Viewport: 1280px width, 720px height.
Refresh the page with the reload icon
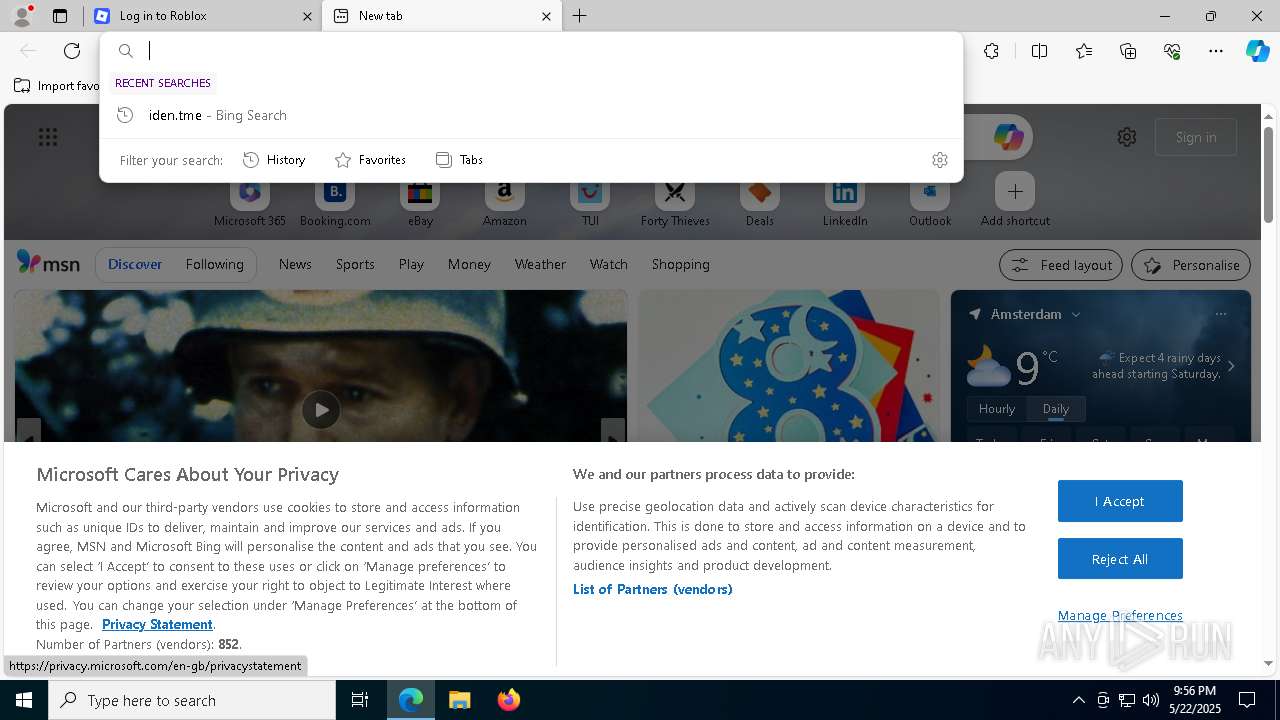click(72, 51)
